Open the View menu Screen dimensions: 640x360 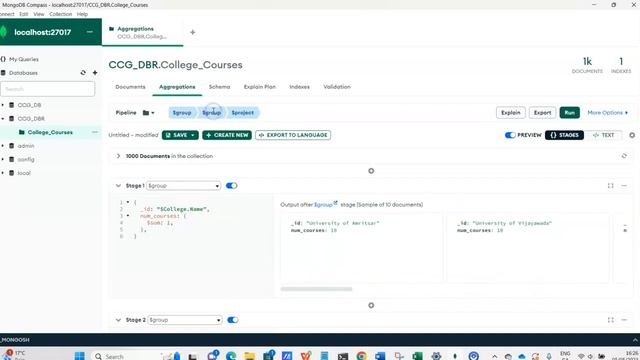pos(39,14)
